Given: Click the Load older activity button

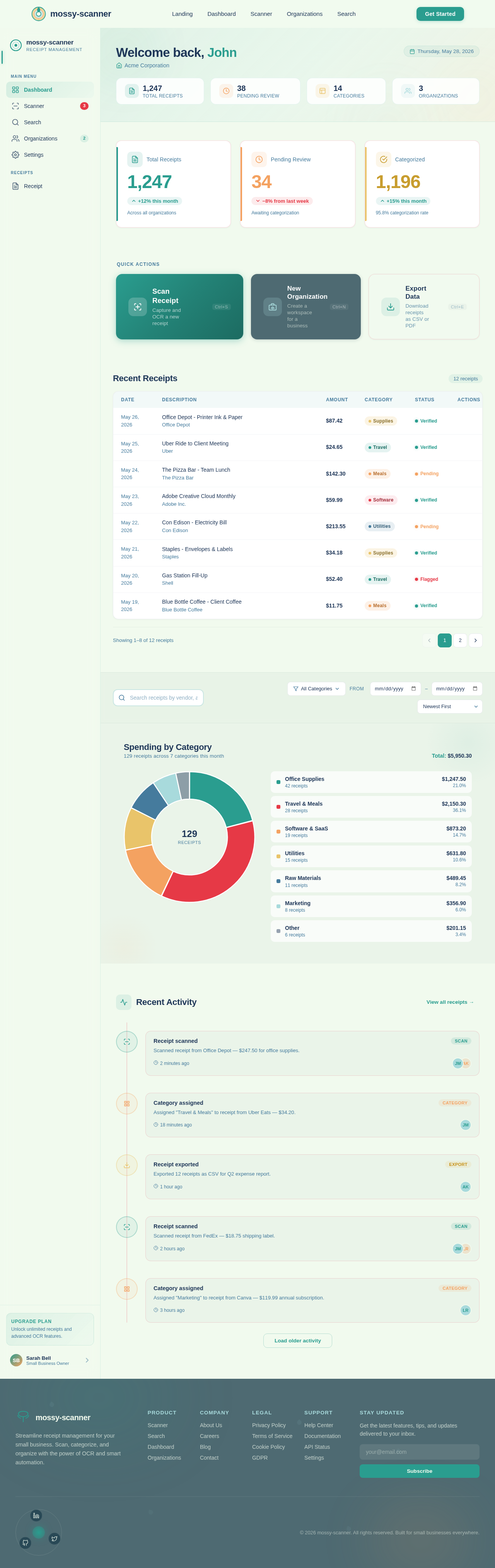Looking at the screenshot, I should [297, 1340].
